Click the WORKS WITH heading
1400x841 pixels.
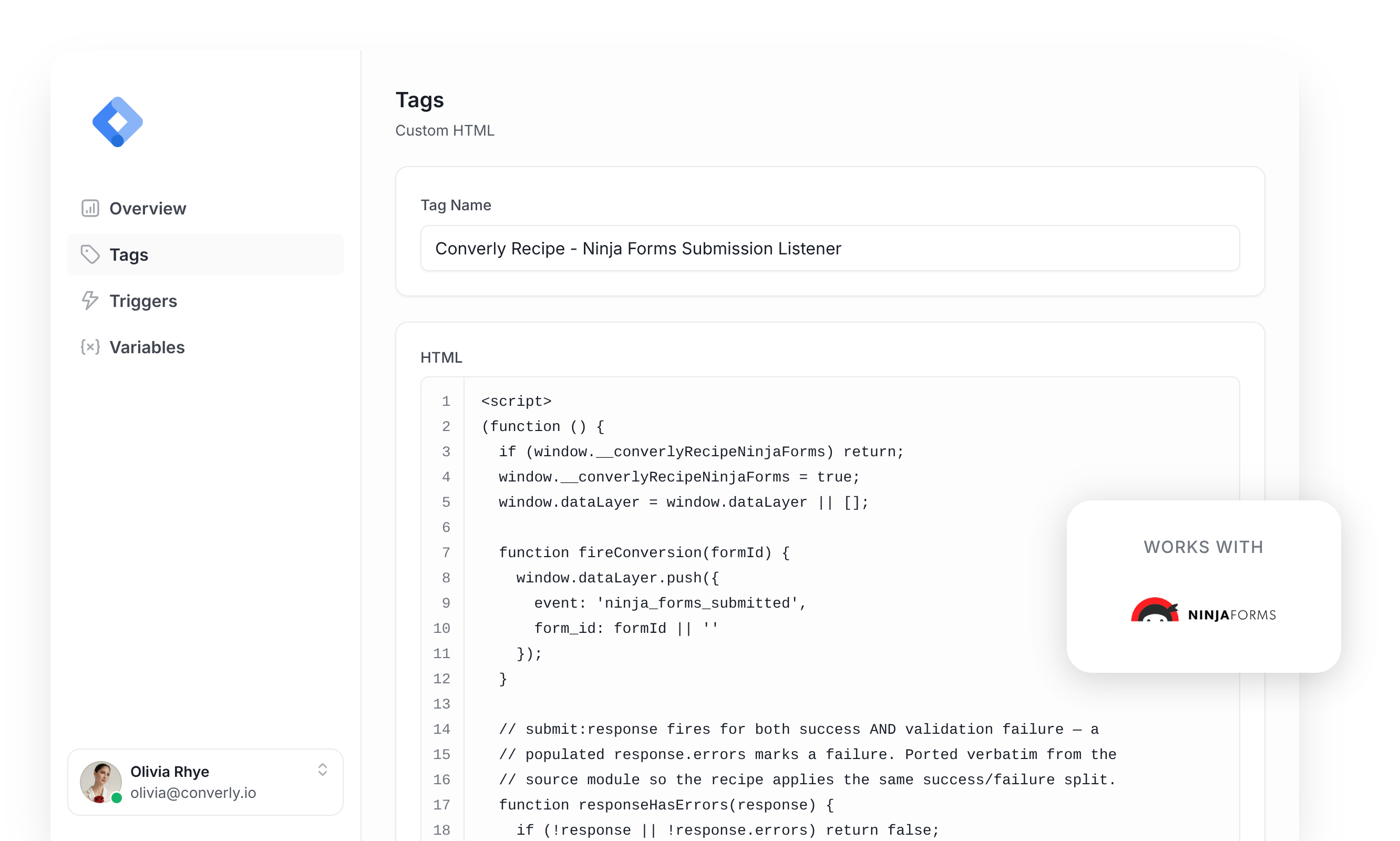coord(1203,547)
